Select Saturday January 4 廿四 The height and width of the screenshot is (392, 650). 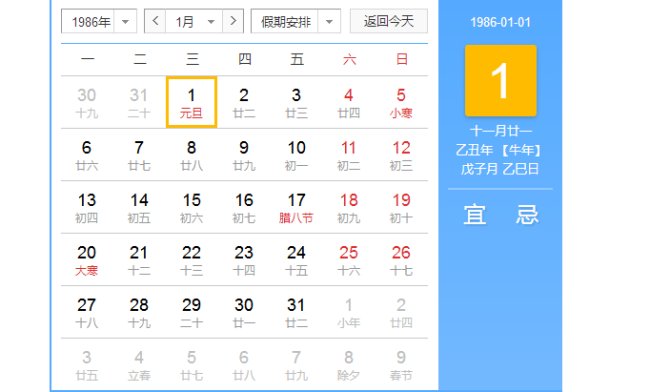(x=349, y=102)
